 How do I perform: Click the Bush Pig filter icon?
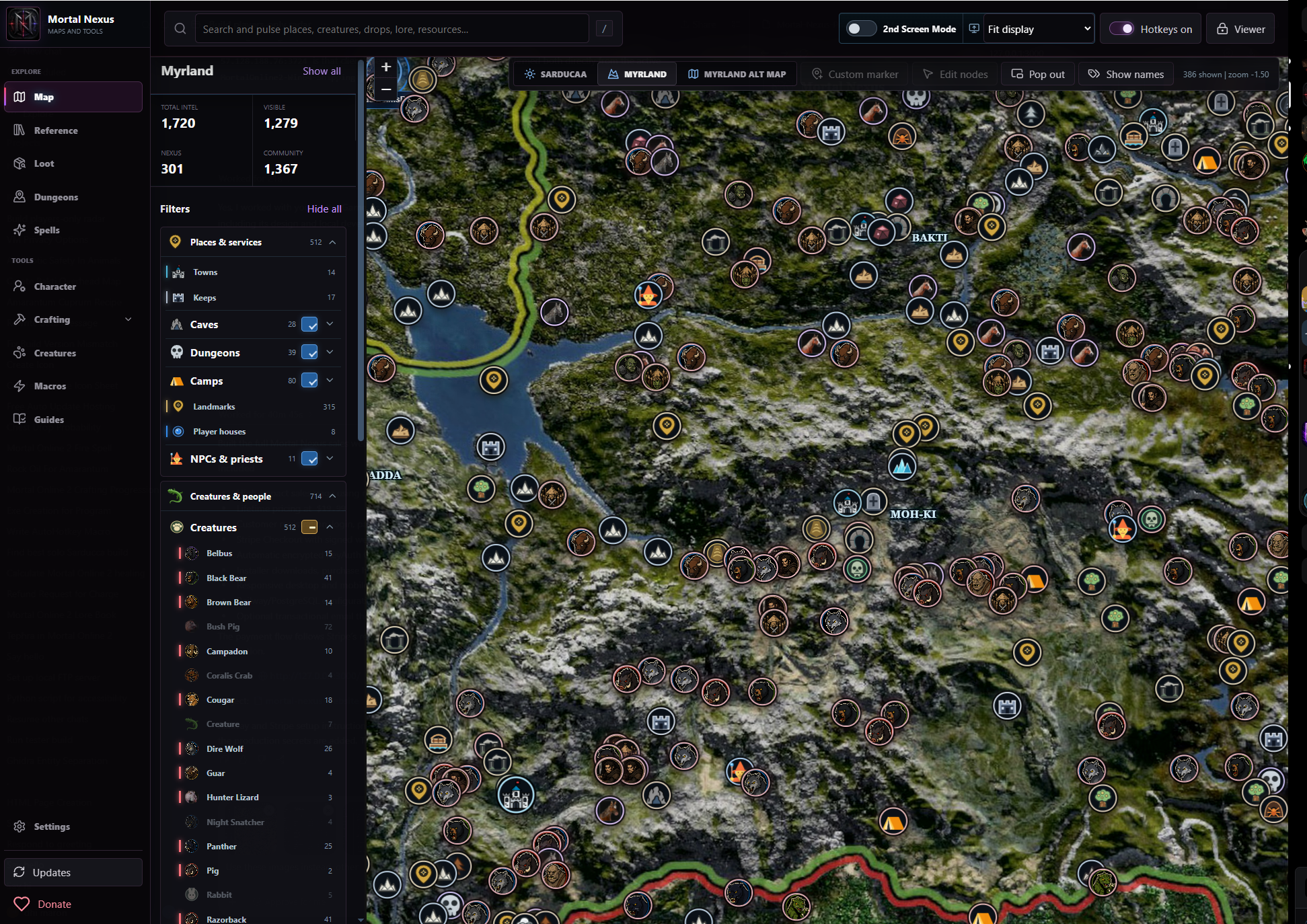[x=192, y=626]
